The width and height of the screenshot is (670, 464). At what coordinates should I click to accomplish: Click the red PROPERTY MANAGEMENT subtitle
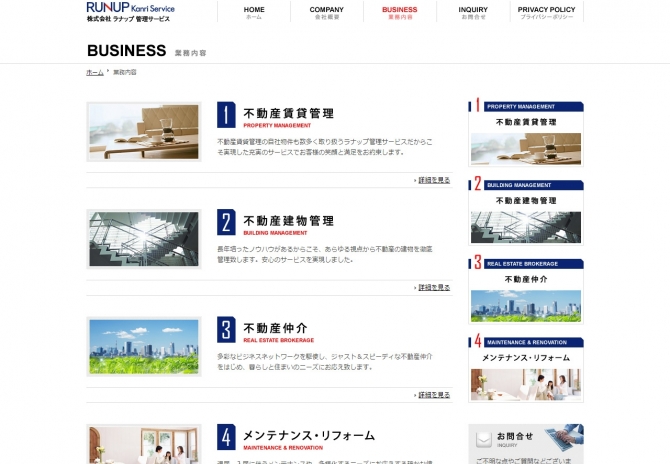[277, 126]
